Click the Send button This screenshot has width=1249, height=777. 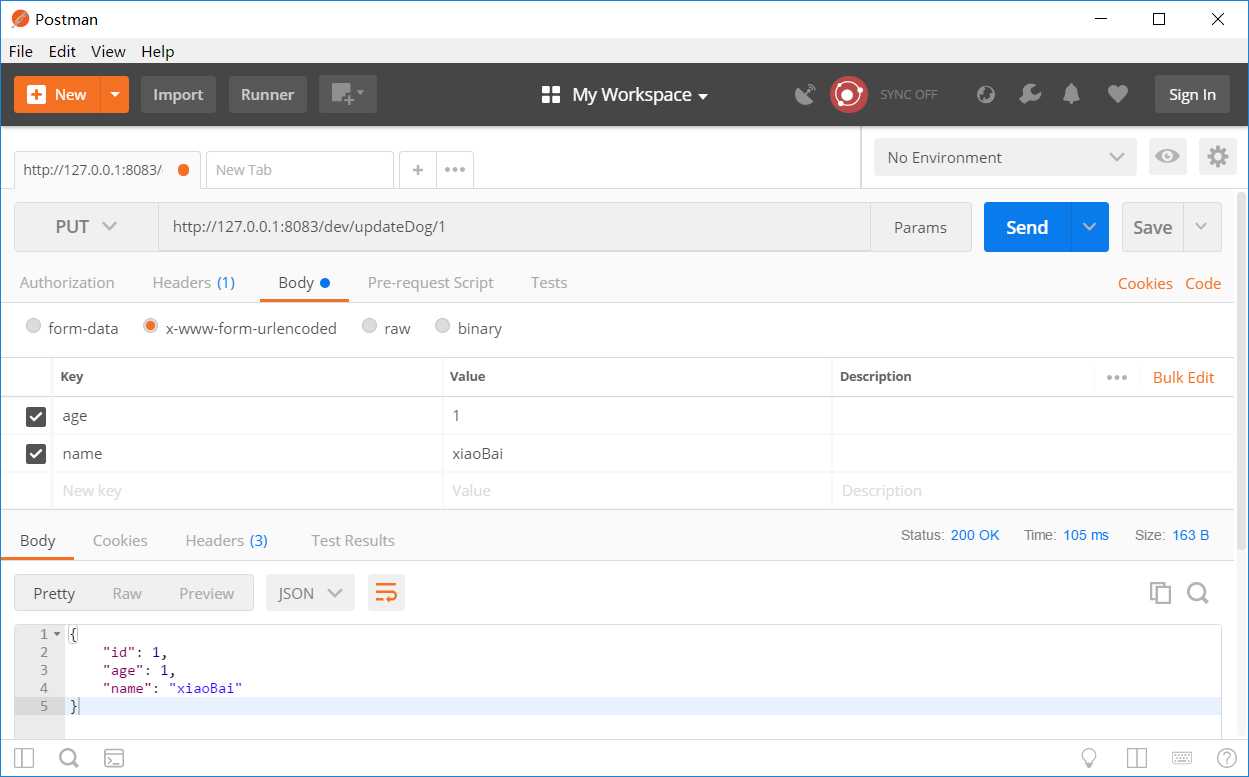[1027, 227]
